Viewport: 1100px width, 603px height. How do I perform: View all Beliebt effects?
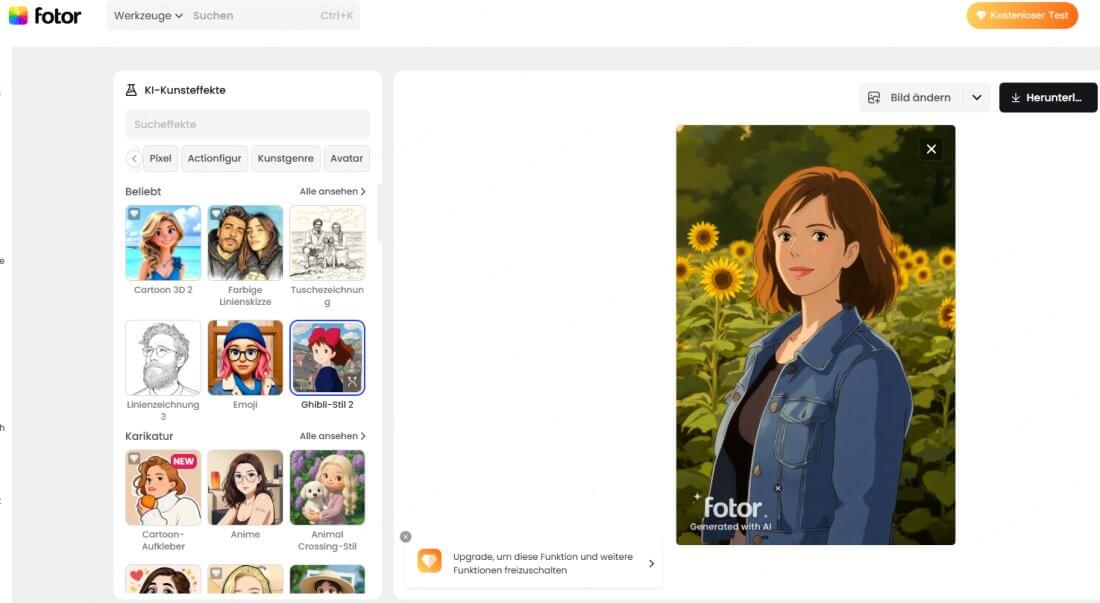pyautogui.click(x=332, y=191)
